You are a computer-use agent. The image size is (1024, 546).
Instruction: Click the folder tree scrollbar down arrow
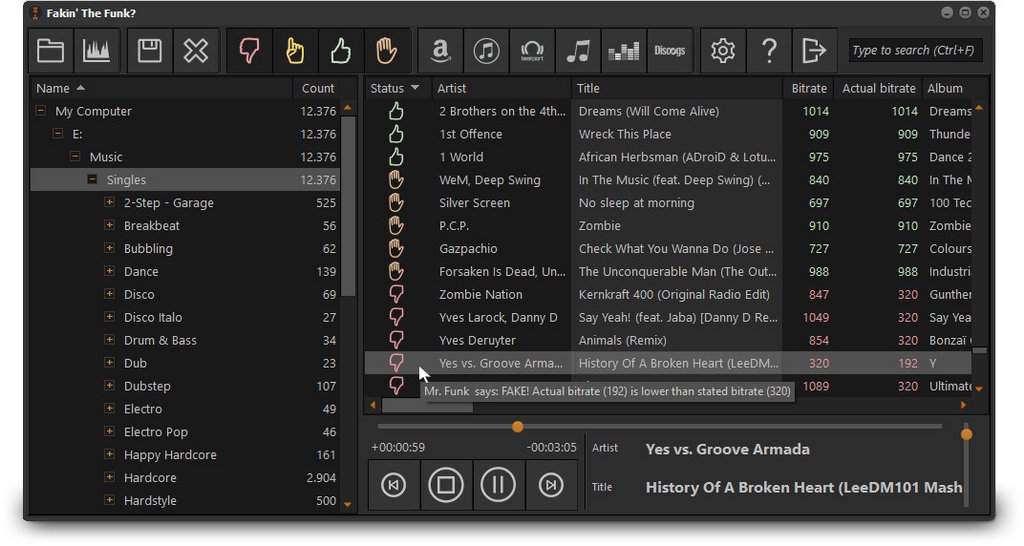[347, 504]
